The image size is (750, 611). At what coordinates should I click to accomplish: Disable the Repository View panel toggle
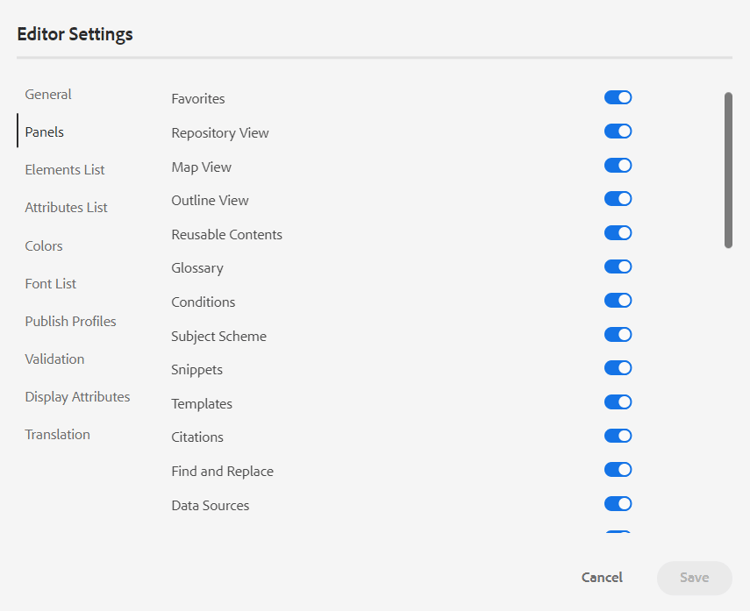[x=618, y=131]
